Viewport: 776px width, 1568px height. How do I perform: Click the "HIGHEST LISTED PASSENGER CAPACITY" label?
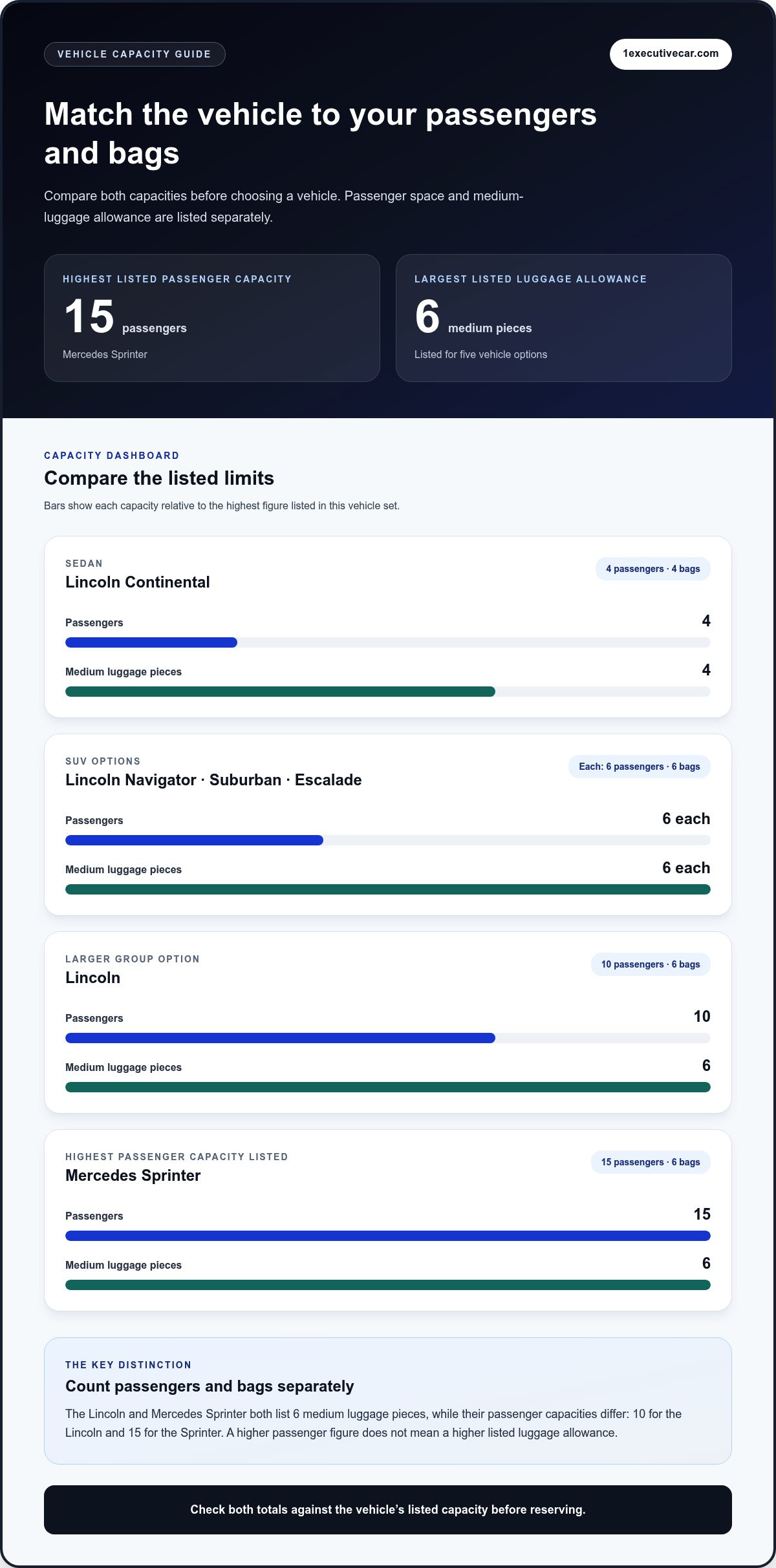tap(177, 279)
